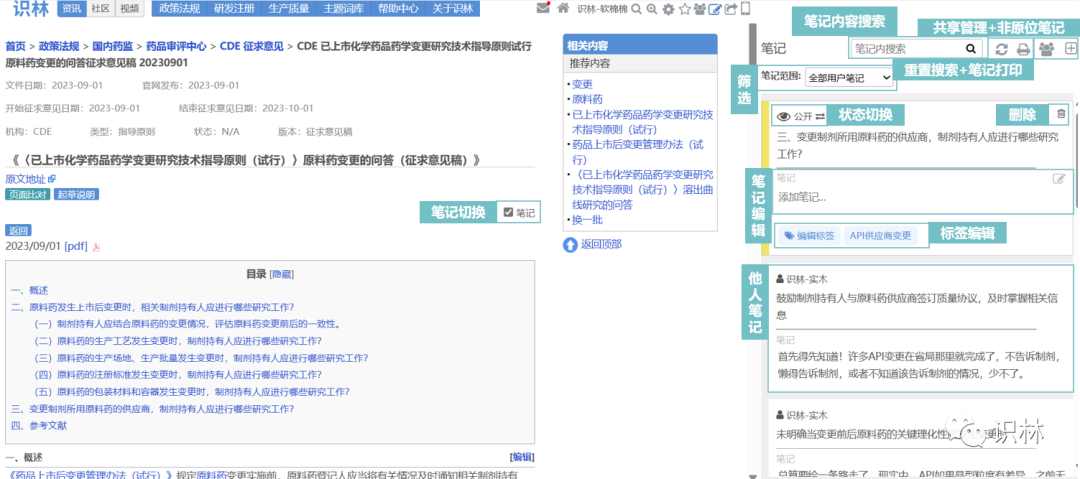The width and height of the screenshot is (1080, 479).
Task: Click the advanced search magnifier-plus icon
Action: click(x=652, y=9)
